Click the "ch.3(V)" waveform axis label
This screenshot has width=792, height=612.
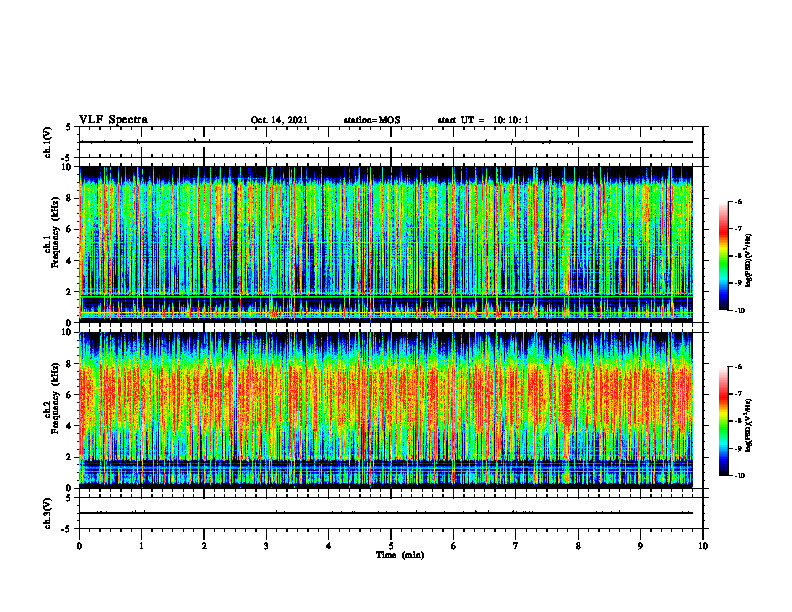(x=47, y=514)
